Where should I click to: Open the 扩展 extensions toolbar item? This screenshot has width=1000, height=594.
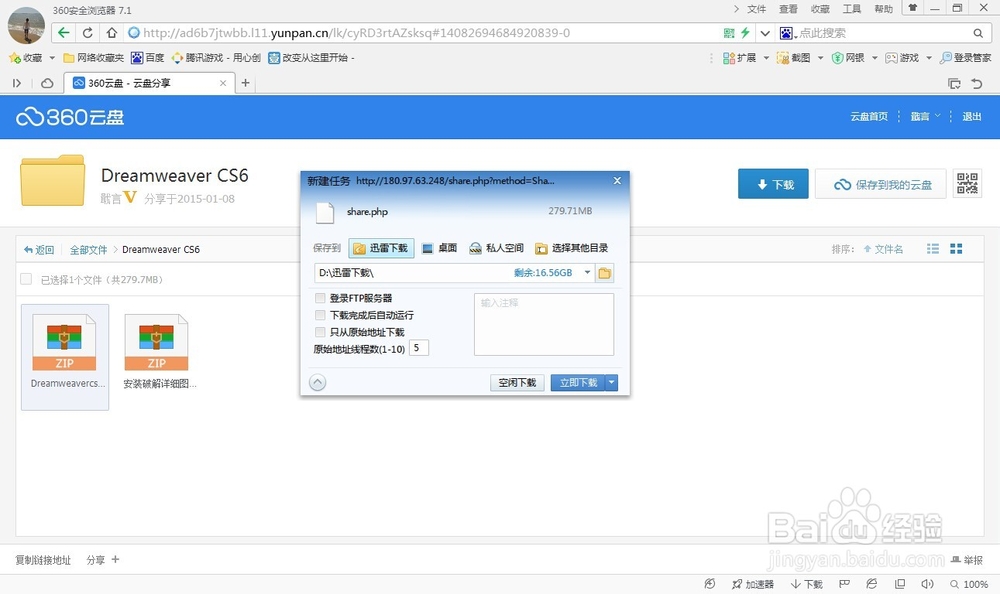[x=739, y=58]
